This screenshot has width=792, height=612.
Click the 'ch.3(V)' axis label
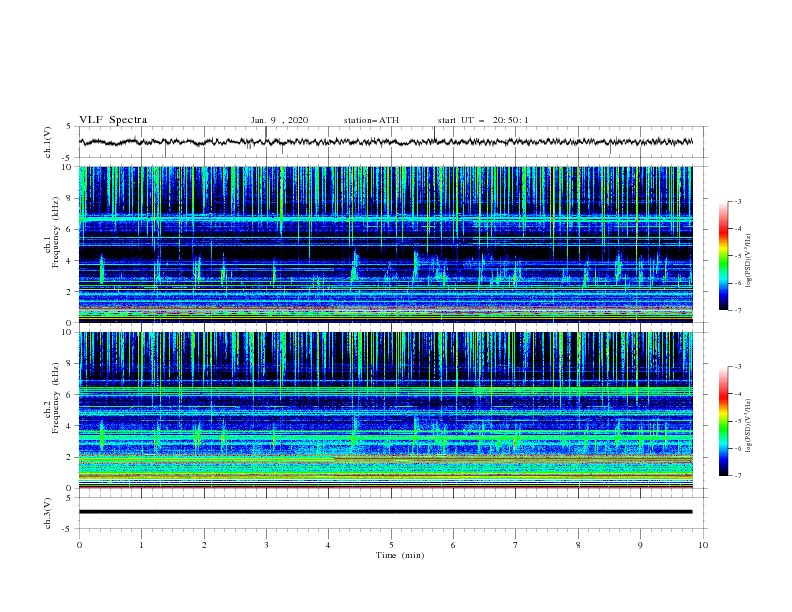tap(48, 513)
